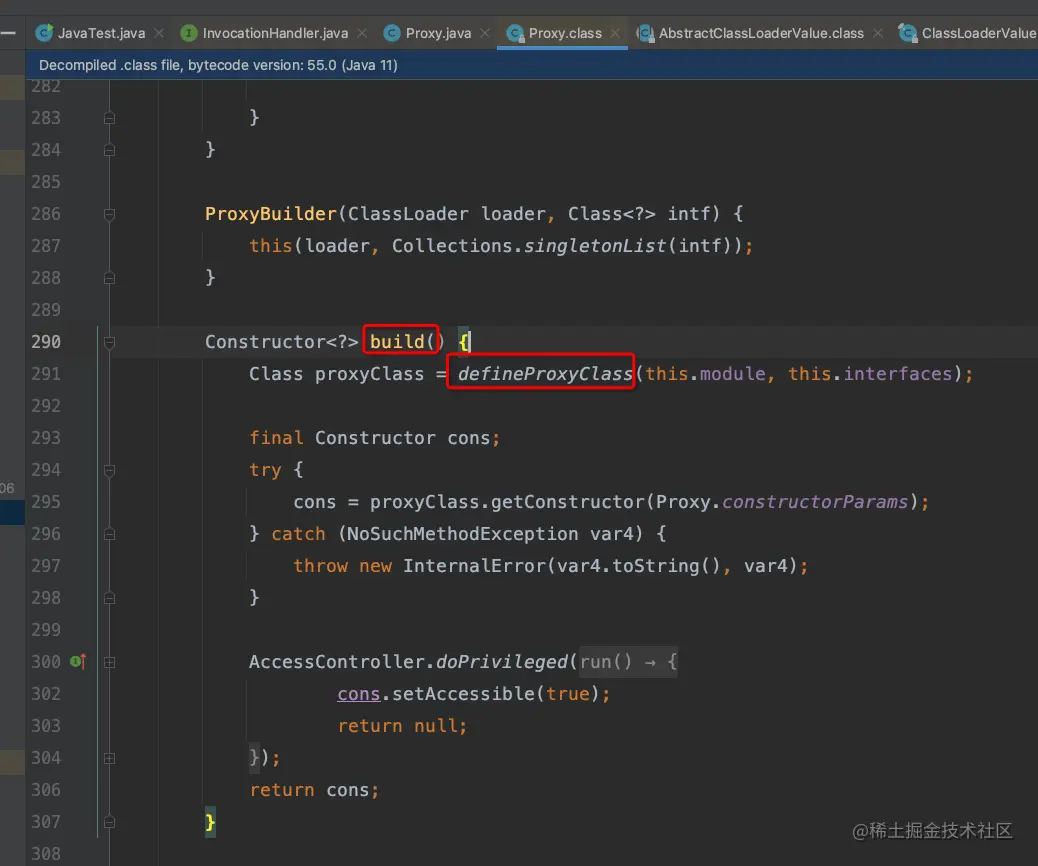The height and width of the screenshot is (866, 1038).
Task: Close the AbstractClassLoaderValue.class tab
Action: point(878,33)
